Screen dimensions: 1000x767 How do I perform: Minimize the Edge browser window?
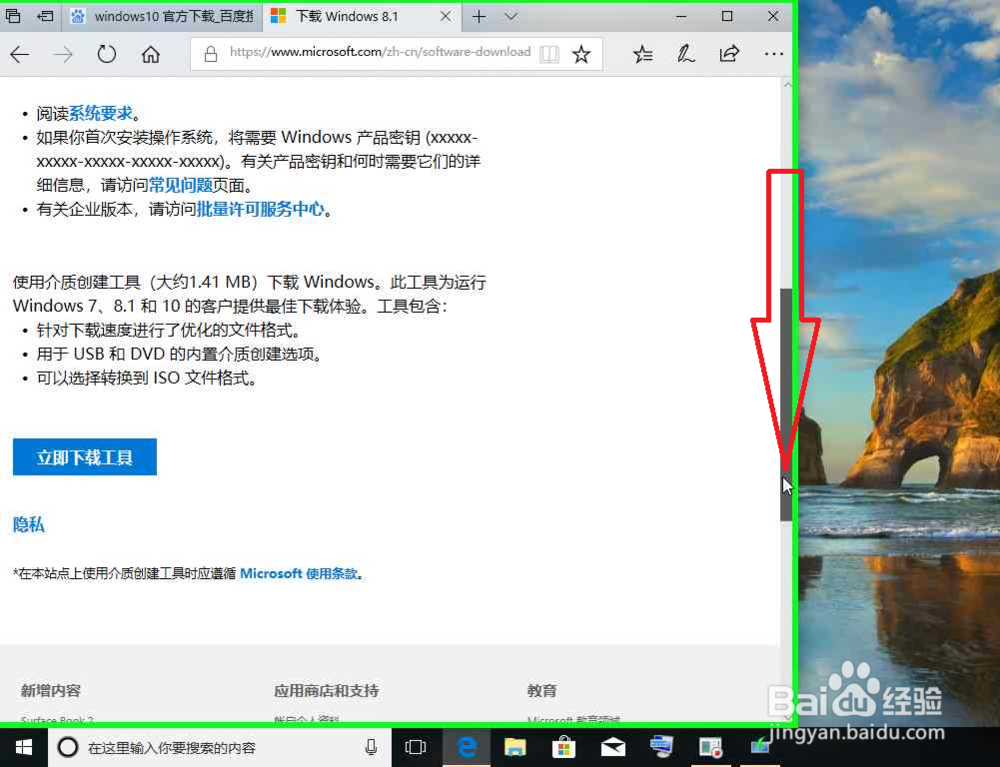tap(681, 17)
